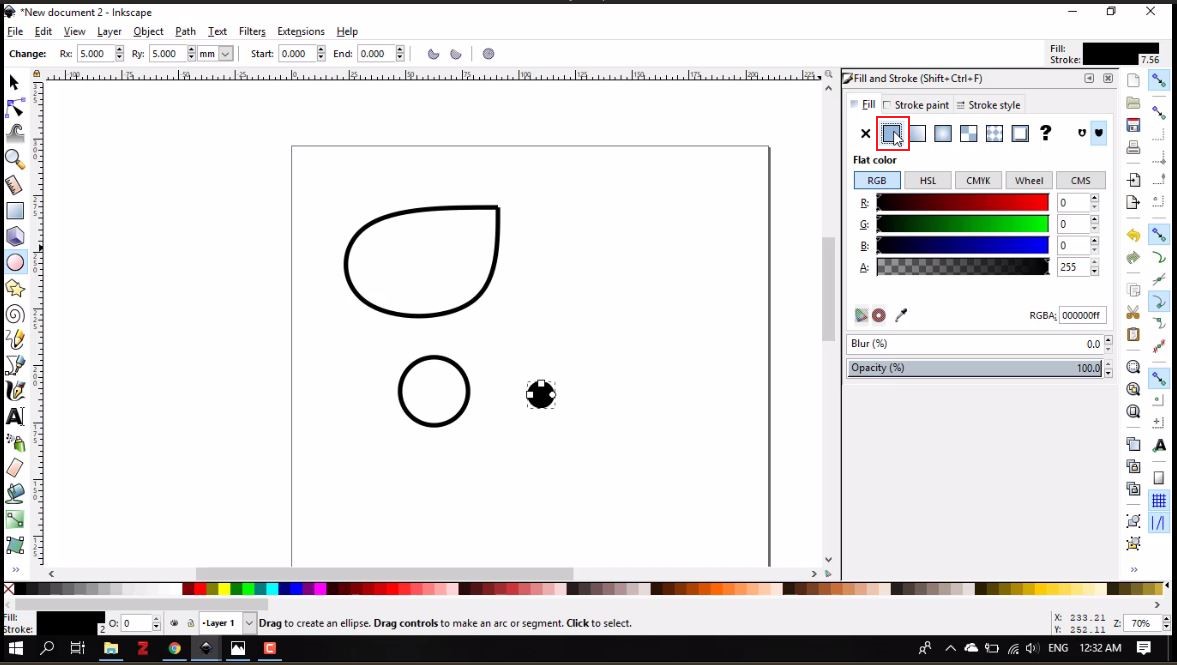Click the Redo arrow in command bar
This screenshot has width=1177, height=665.
1133,257
